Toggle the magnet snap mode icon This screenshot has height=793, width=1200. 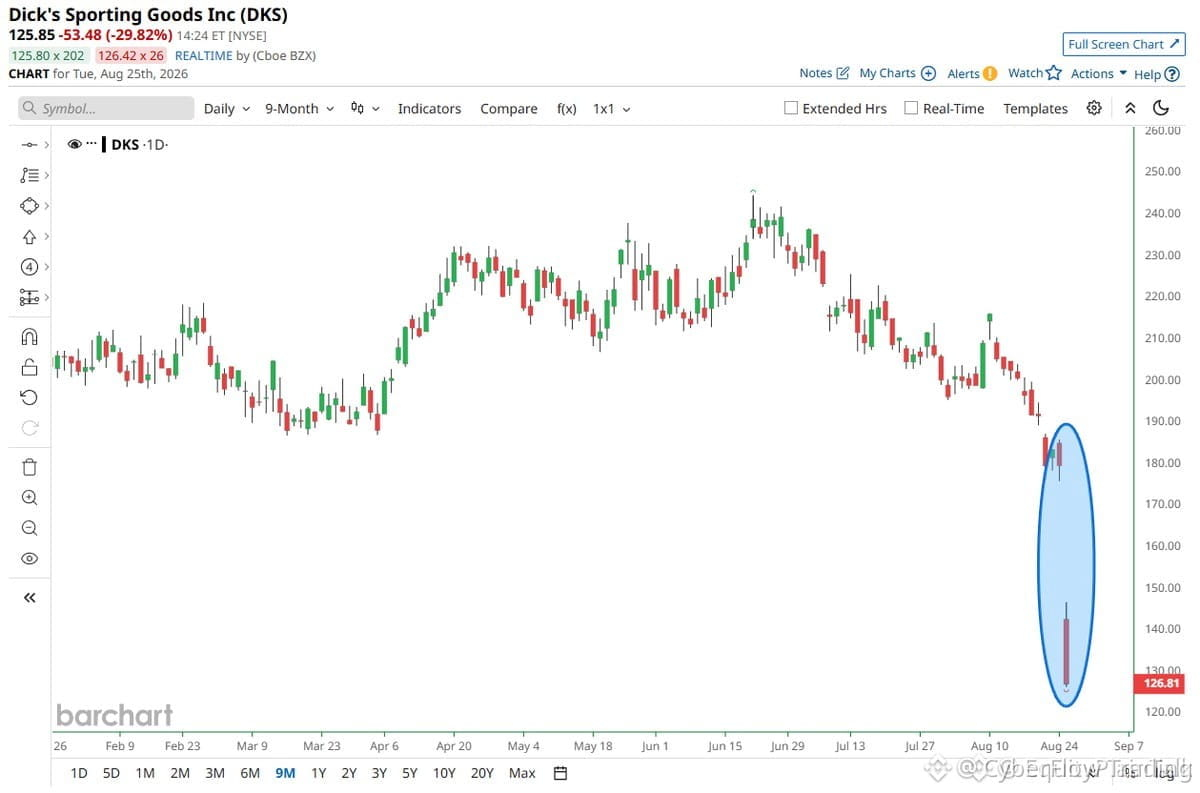coord(29,337)
